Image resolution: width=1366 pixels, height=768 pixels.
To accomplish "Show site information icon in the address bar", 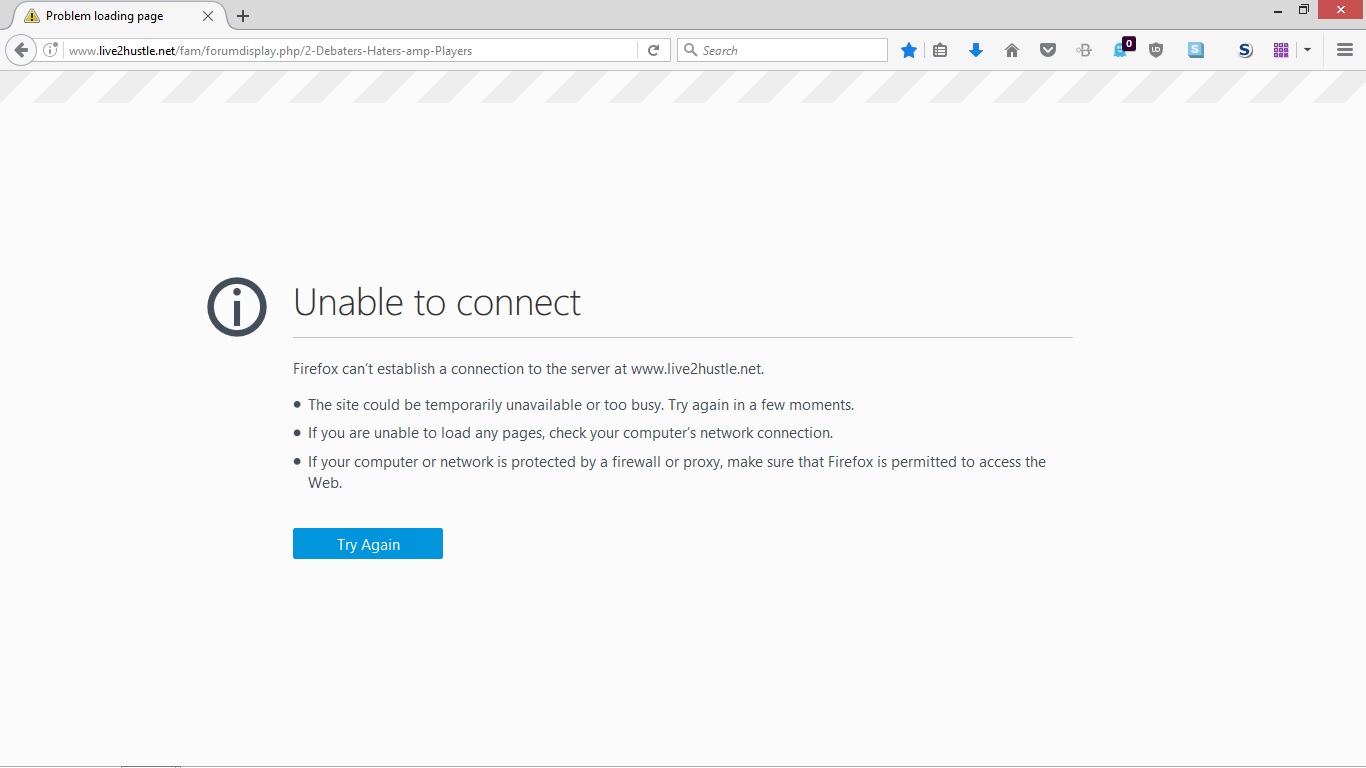I will tap(50, 50).
